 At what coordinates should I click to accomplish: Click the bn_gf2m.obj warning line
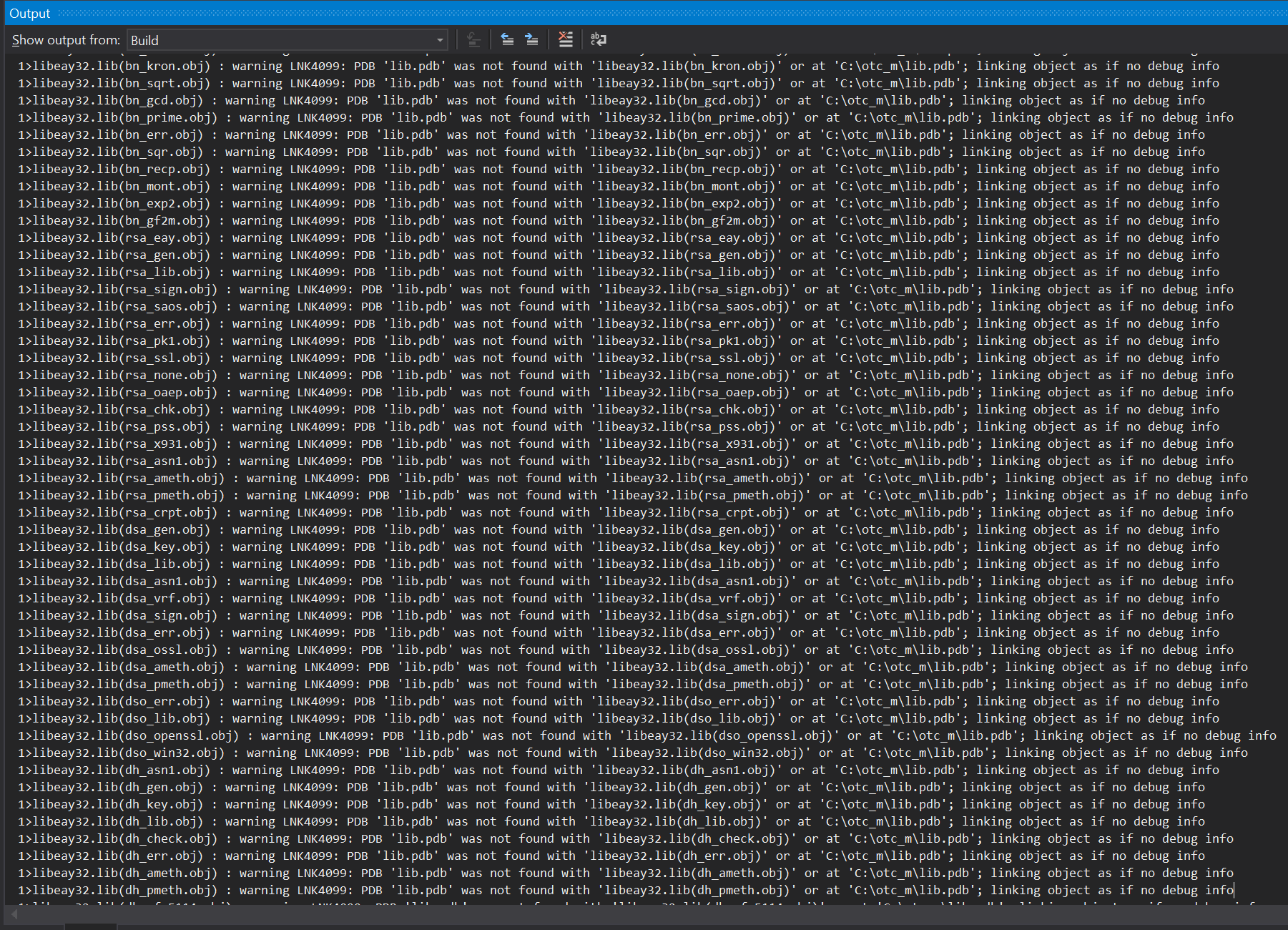[x=619, y=220]
